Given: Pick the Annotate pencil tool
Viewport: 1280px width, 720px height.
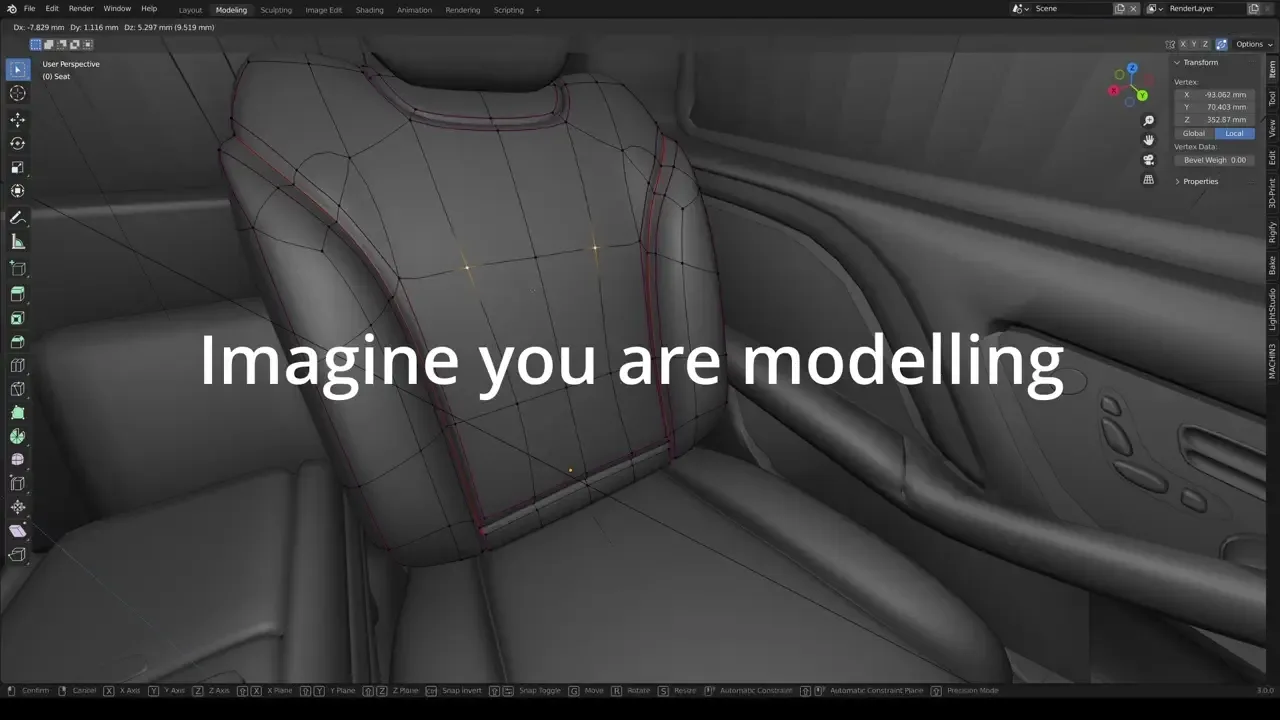Looking at the screenshot, I should point(17,218).
